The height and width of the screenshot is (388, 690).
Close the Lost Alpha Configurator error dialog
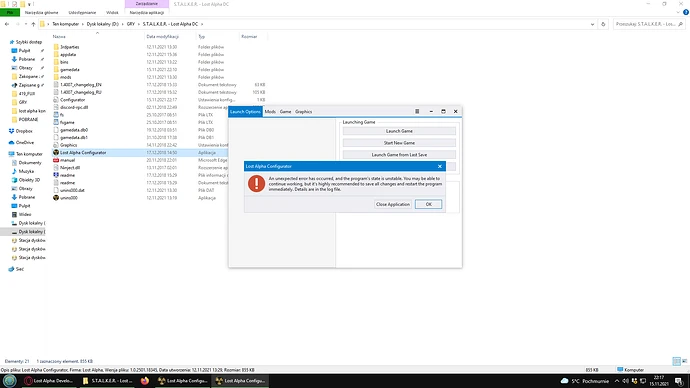[440, 166]
